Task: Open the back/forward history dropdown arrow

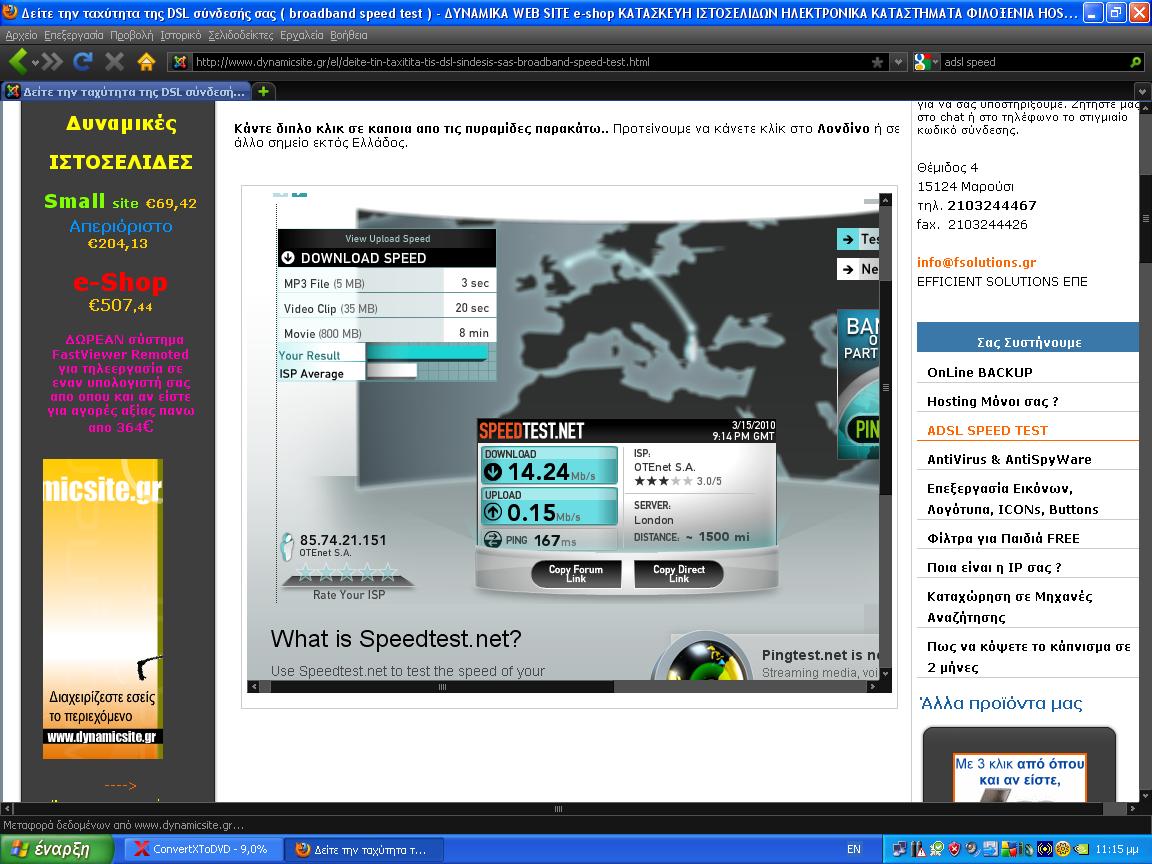Action: (x=35, y=62)
